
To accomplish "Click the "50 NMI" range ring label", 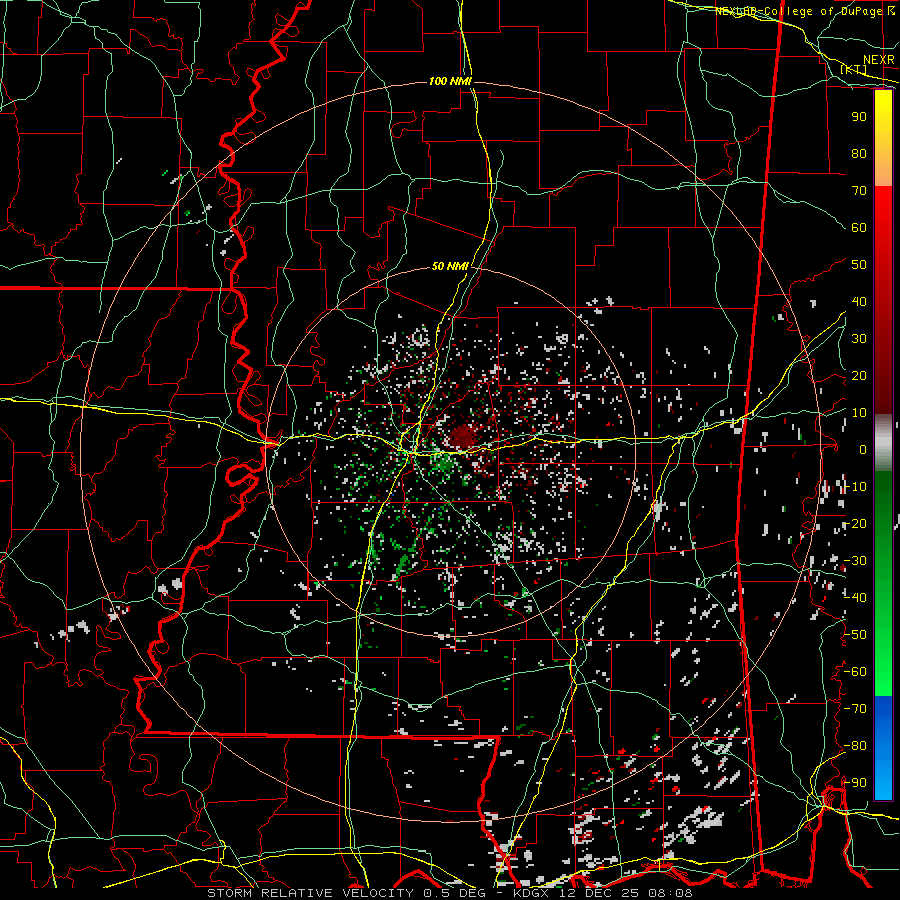I will click(450, 266).
